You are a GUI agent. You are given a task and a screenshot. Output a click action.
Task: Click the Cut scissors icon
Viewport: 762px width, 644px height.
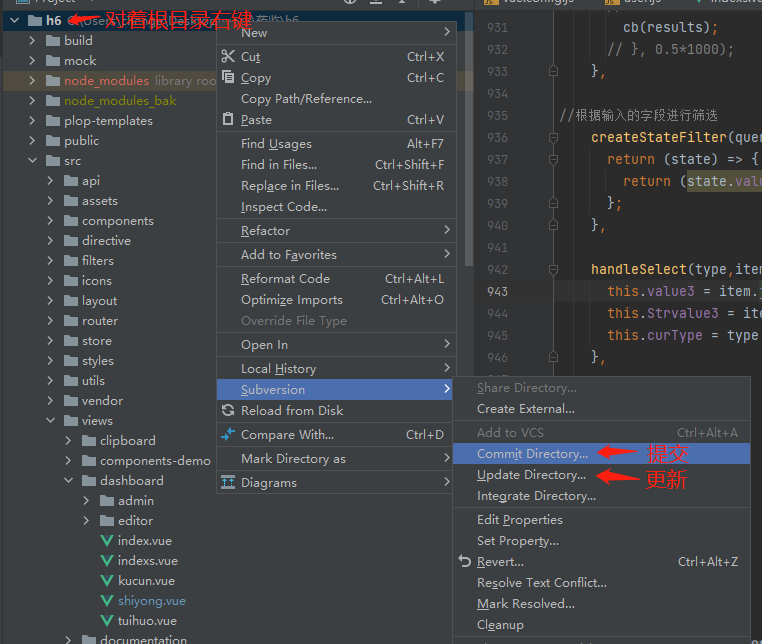tap(228, 57)
